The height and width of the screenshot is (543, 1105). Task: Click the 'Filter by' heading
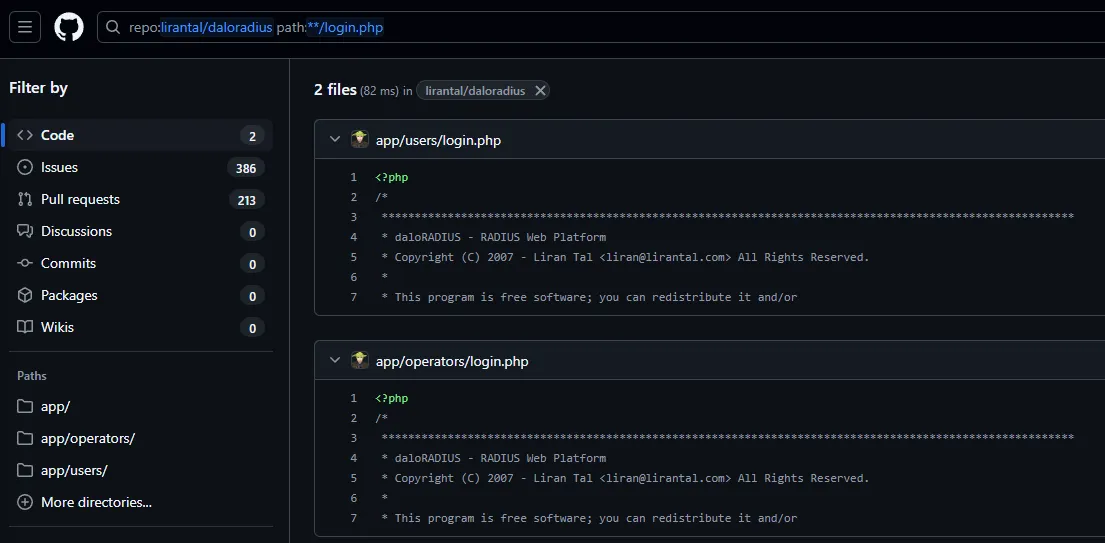point(38,88)
